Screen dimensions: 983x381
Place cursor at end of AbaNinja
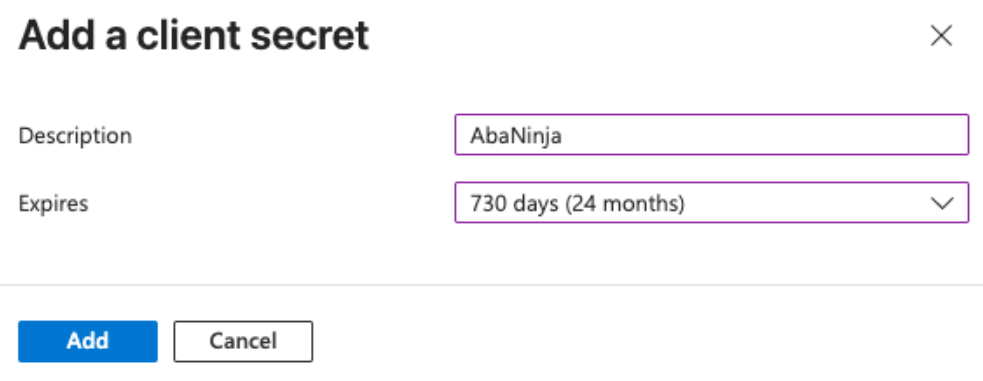563,135
